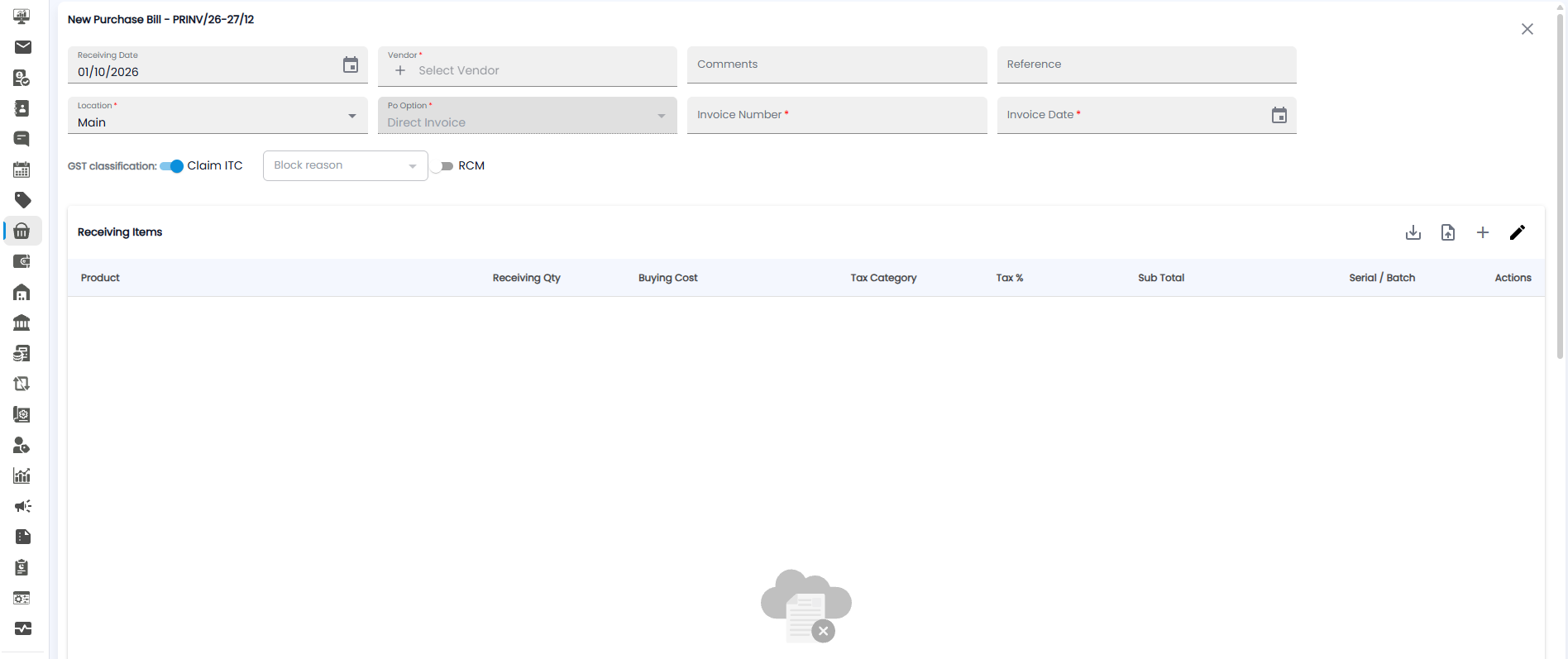Open the warehouse building sidebar icon
Screen dimensions: 1568x659
click(22, 292)
